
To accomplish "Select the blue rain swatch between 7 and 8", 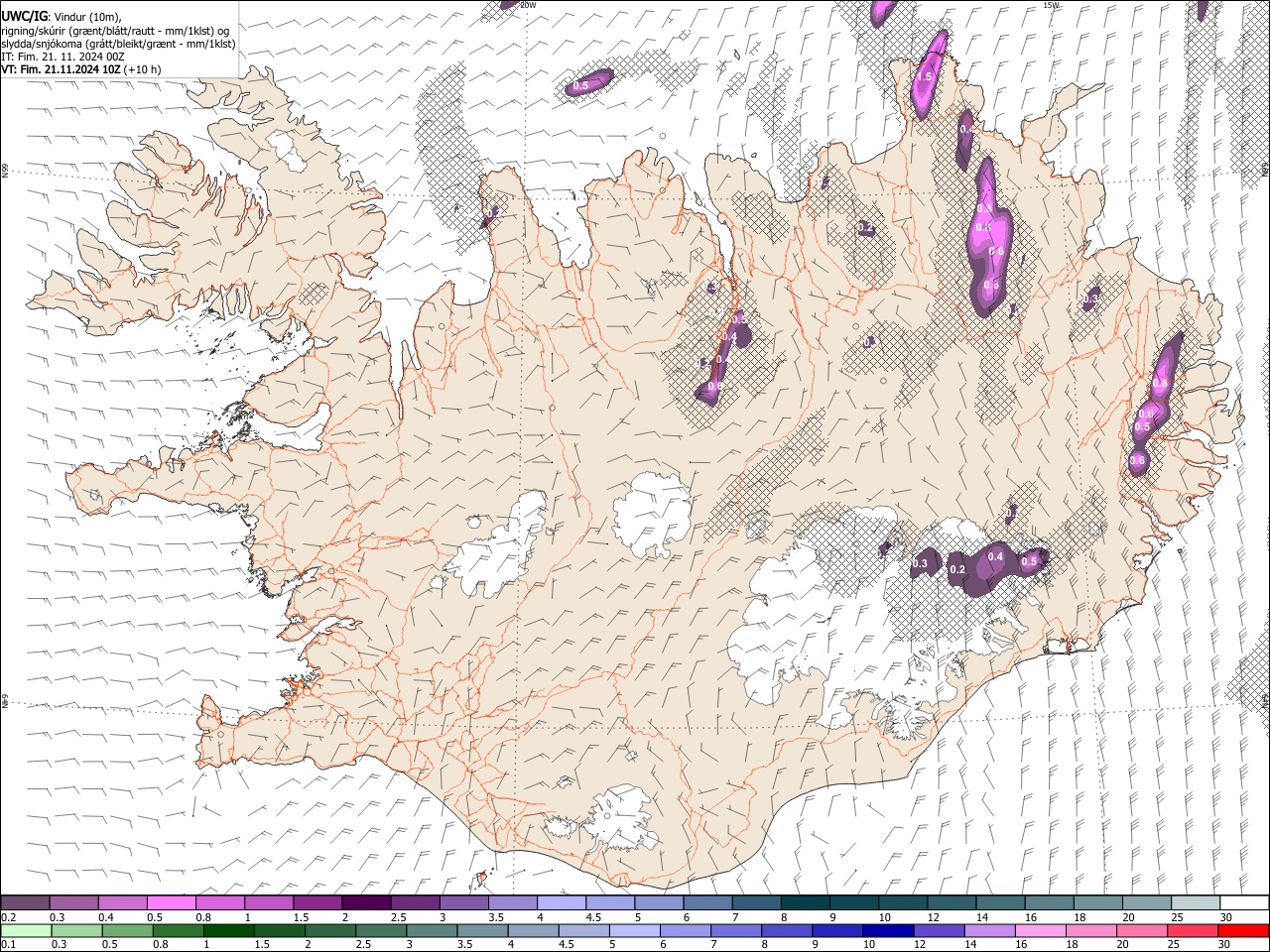I will (x=735, y=930).
